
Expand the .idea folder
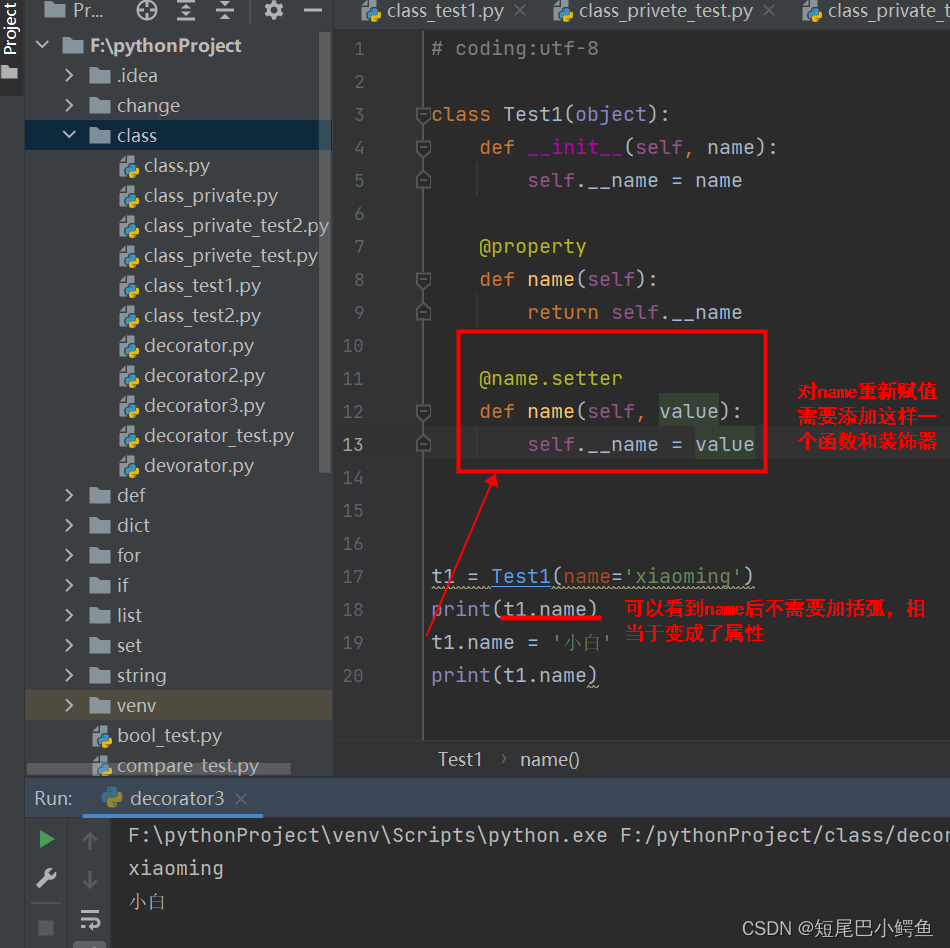tap(69, 75)
